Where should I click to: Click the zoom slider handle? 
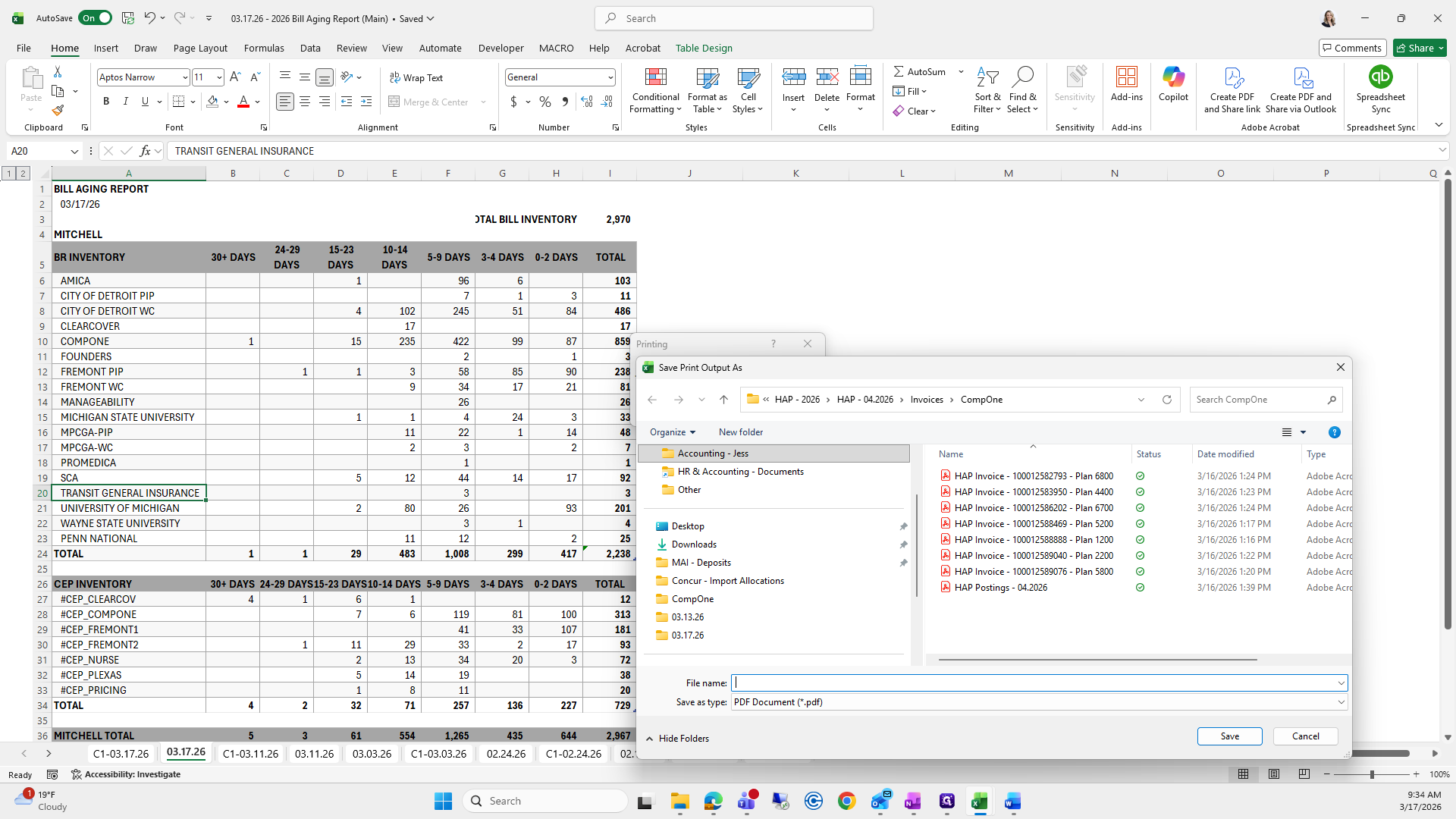(1371, 774)
